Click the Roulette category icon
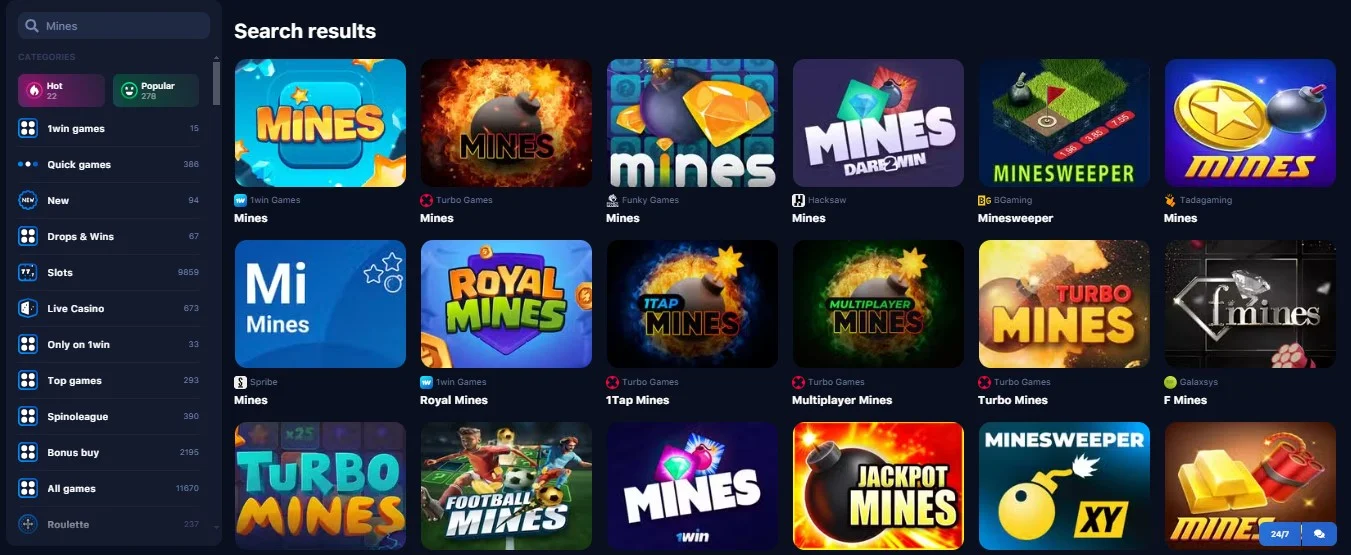This screenshot has width=1351, height=555. click(28, 524)
